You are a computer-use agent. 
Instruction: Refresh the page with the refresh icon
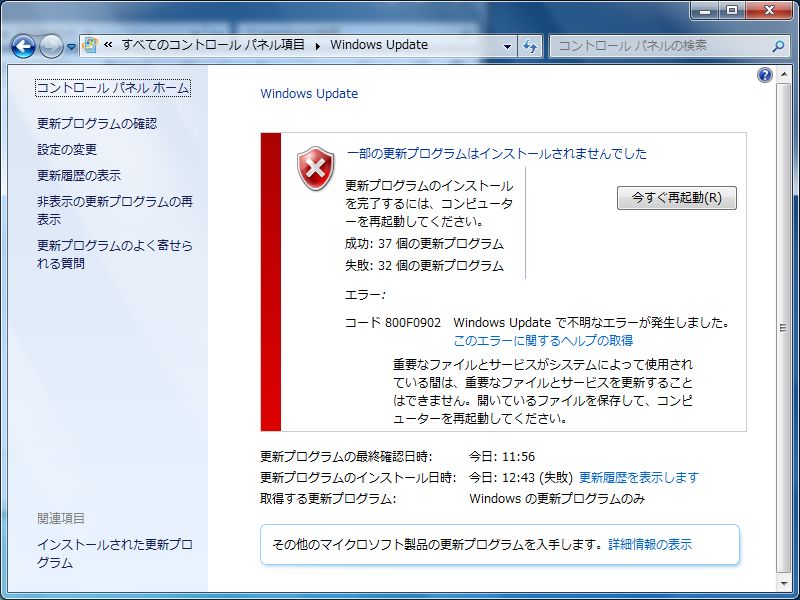(530, 46)
